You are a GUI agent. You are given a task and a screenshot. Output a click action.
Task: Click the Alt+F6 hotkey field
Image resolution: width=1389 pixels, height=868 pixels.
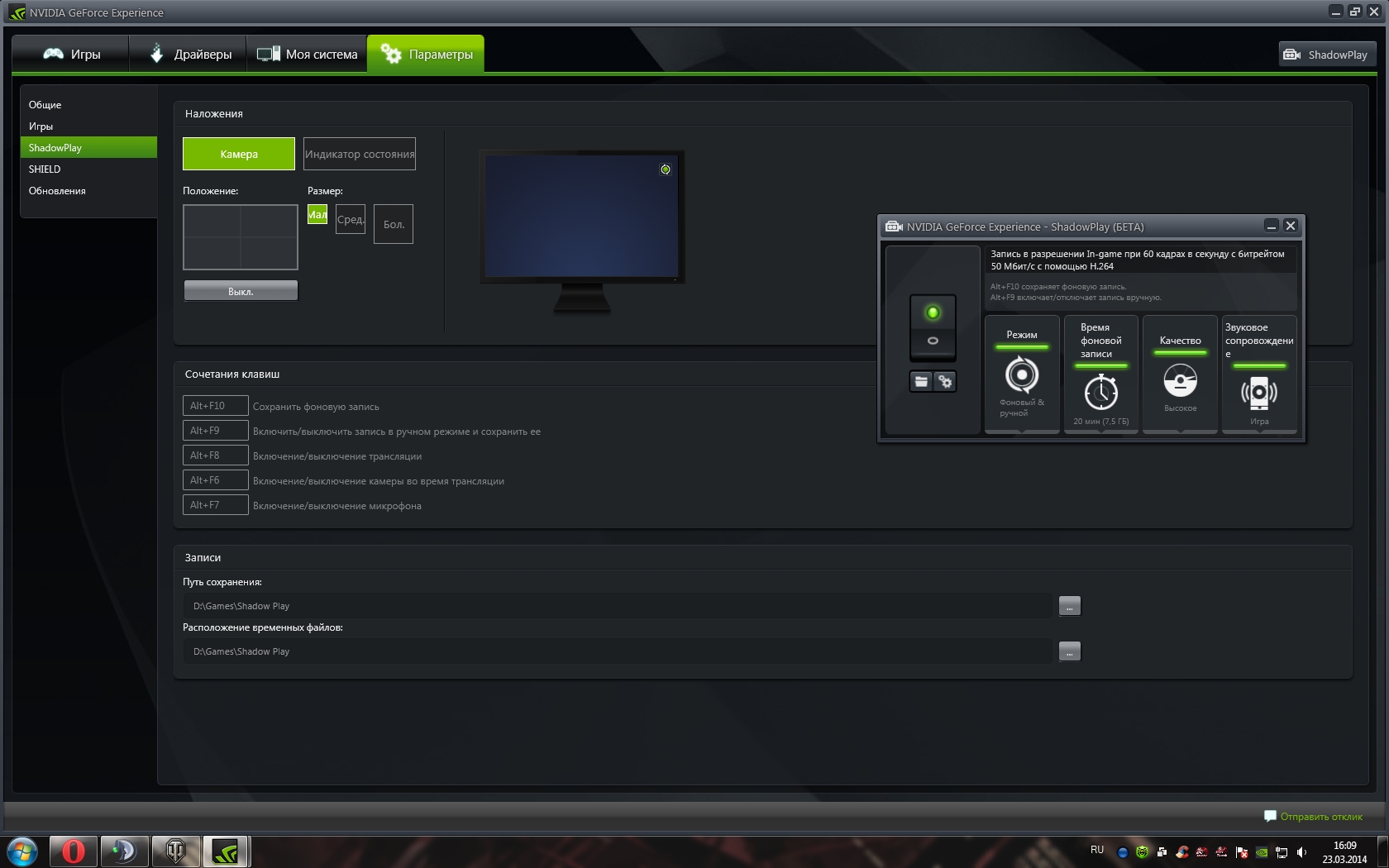coord(216,480)
